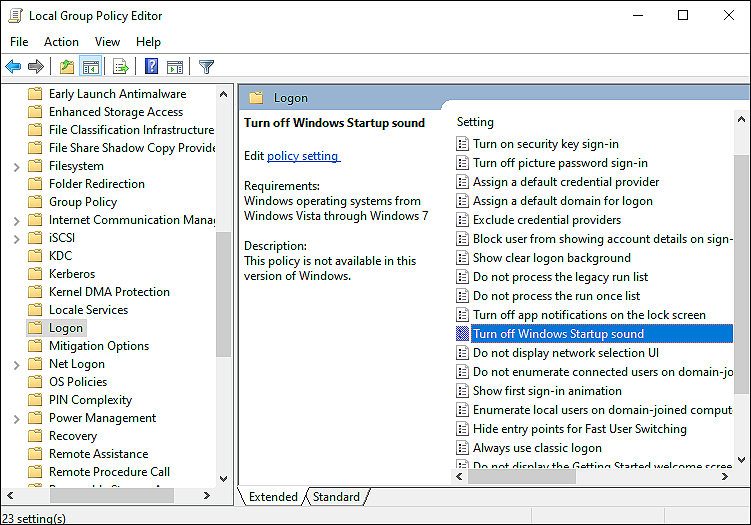Click policy icon beside Always use classic logon
Viewport: 751px width, 525px height.
462,448
